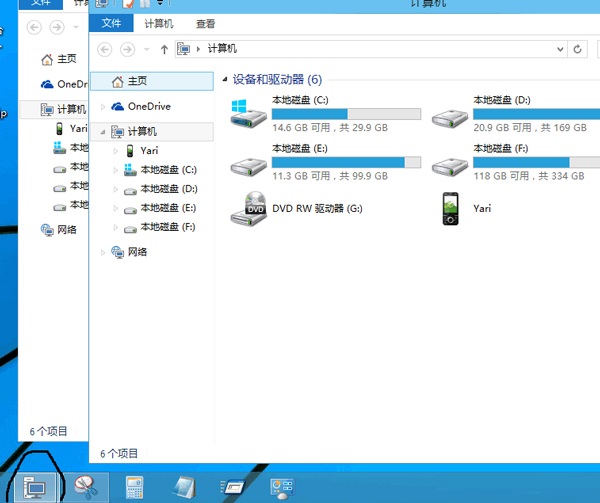
Task: Click the C: drive capacity bar
Action: click(346, 114)
